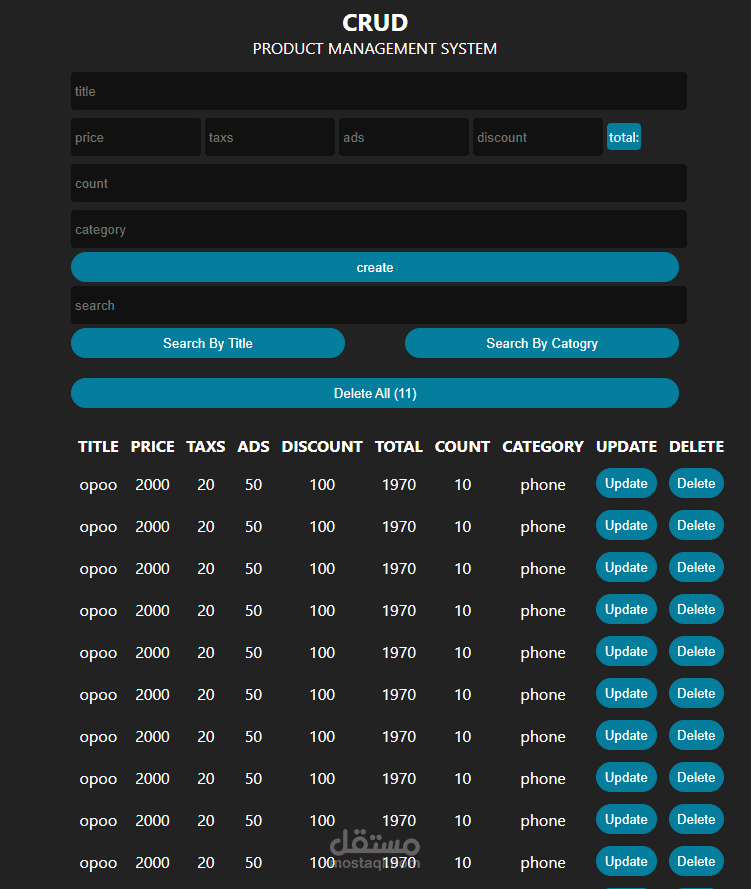Image resolution: width=751 pixels, height=889 pixels.
Task: Click the total: label badge
Action: [623, 137]
